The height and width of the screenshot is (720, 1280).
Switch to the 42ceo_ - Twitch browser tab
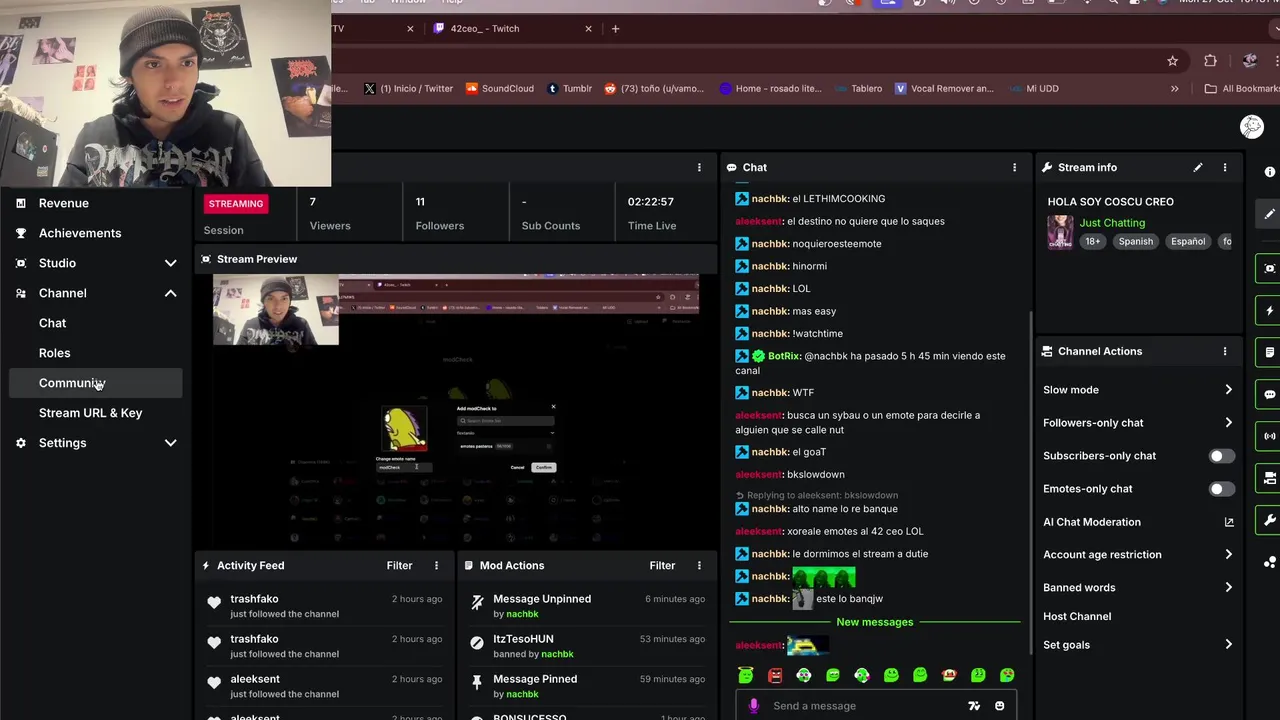coord(513,29)
